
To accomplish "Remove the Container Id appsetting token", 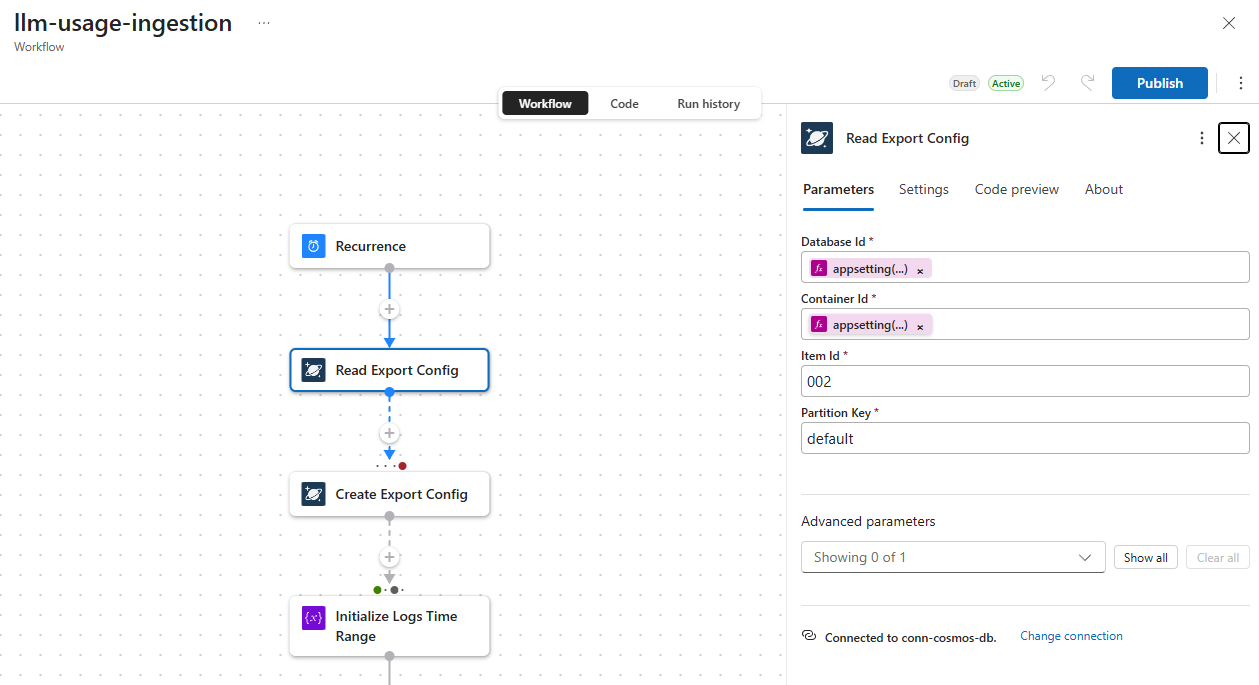I will coord(920,326).
